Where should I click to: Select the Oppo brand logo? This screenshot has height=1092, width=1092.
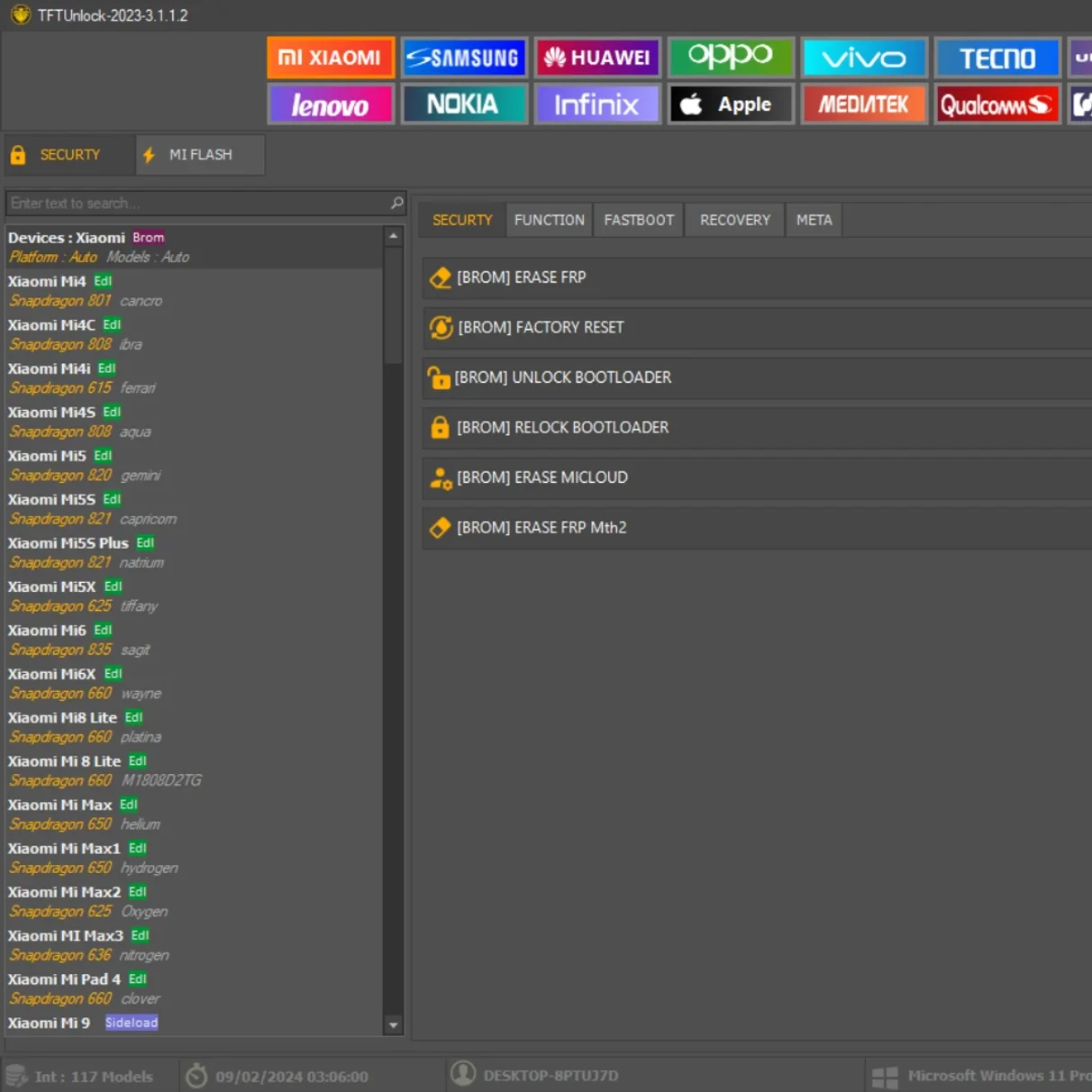[731, 58]
